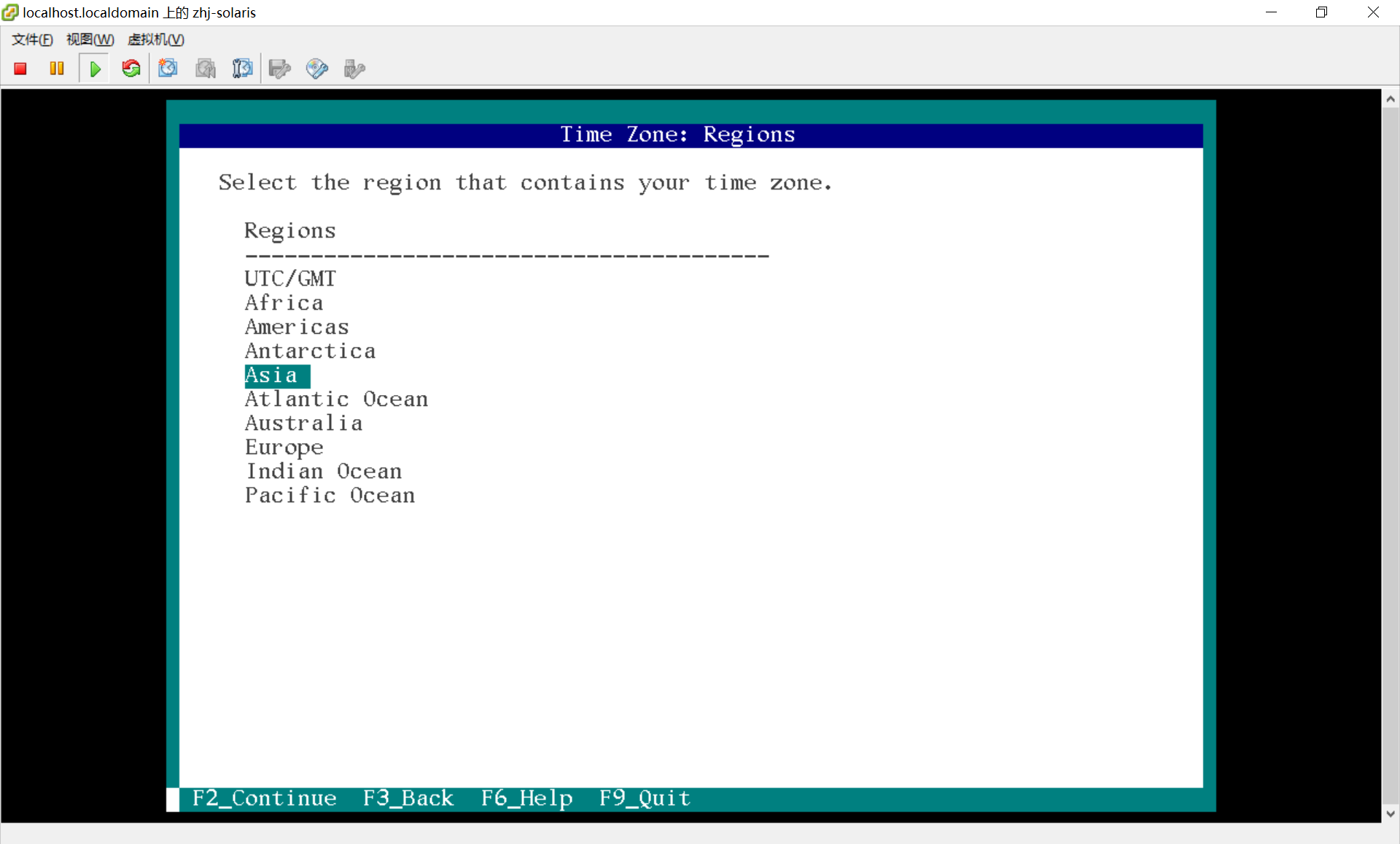Click the floppy drive connect icon
This screenshot has height=844, width=1400.
pyautogui.click(x=279, y=69)
